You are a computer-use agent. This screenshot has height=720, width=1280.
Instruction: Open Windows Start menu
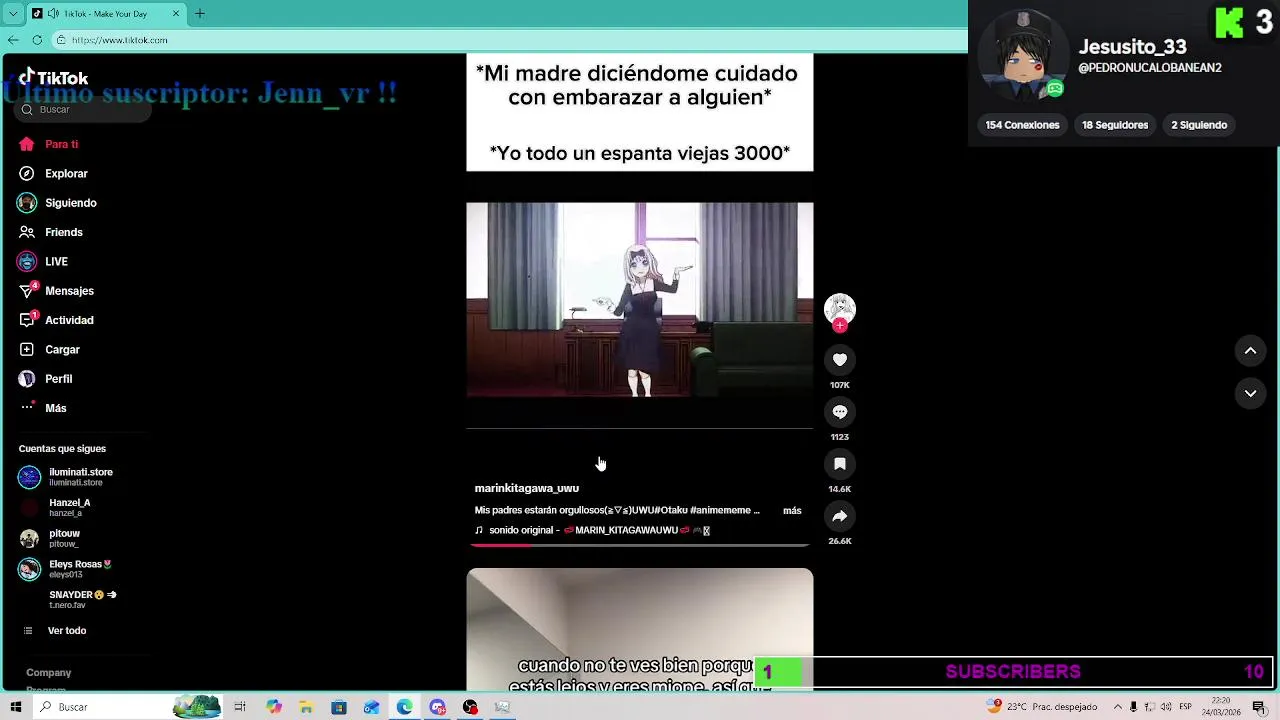pyautogui.click(x=15, y=707)
